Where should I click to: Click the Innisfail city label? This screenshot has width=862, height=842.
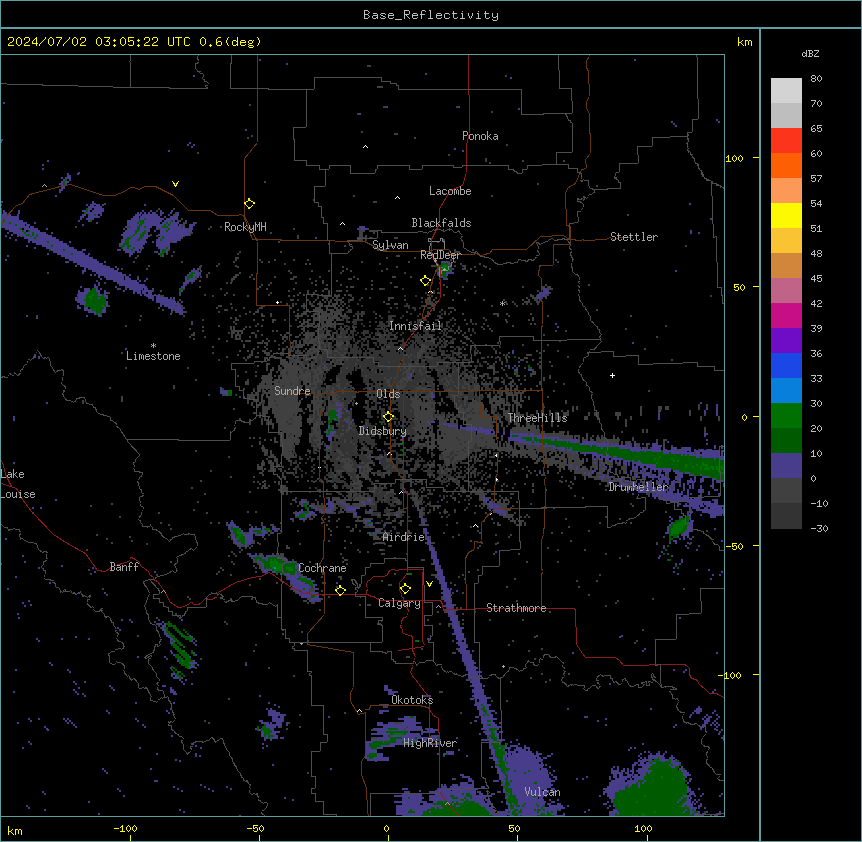coord(415,326)
